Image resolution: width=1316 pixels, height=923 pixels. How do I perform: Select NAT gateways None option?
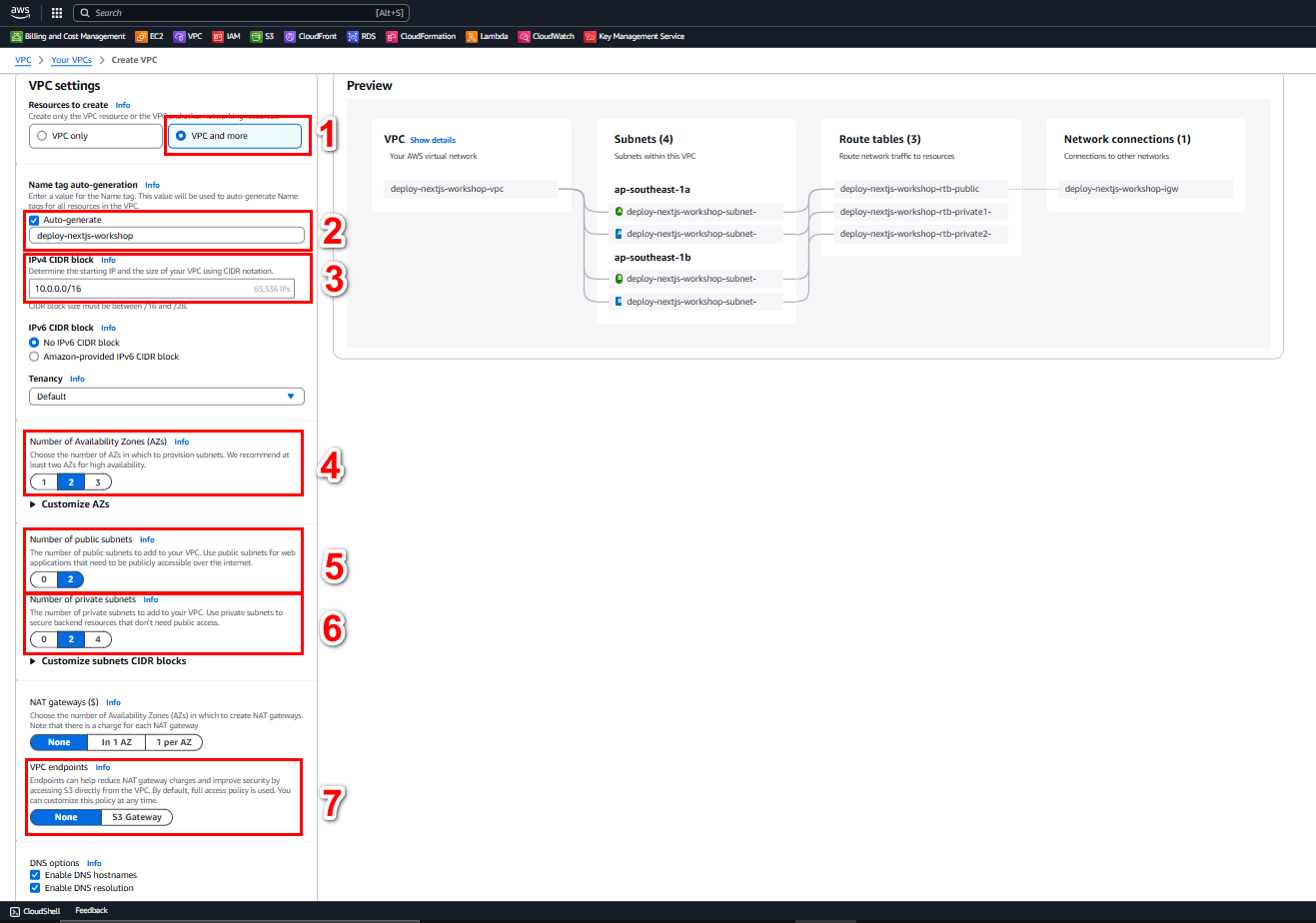pyautogui.click(x=59, y=742)
